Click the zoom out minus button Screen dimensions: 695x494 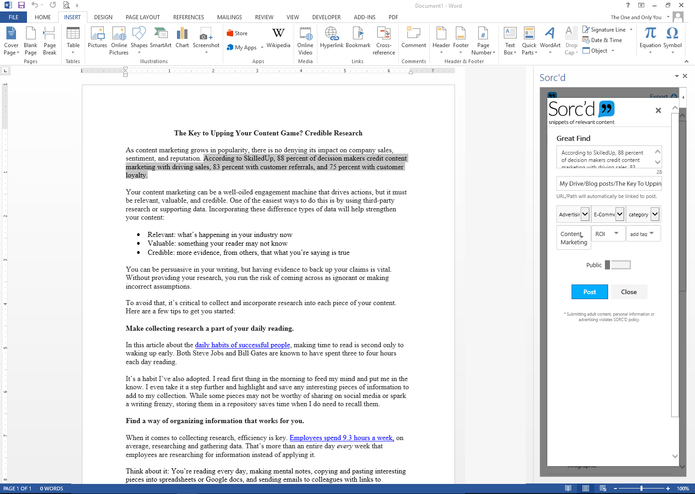[x=616, y=488]
